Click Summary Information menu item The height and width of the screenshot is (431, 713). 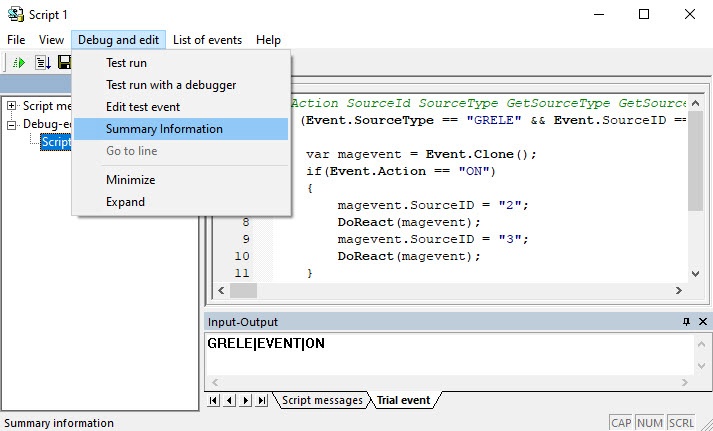point(164,129)
